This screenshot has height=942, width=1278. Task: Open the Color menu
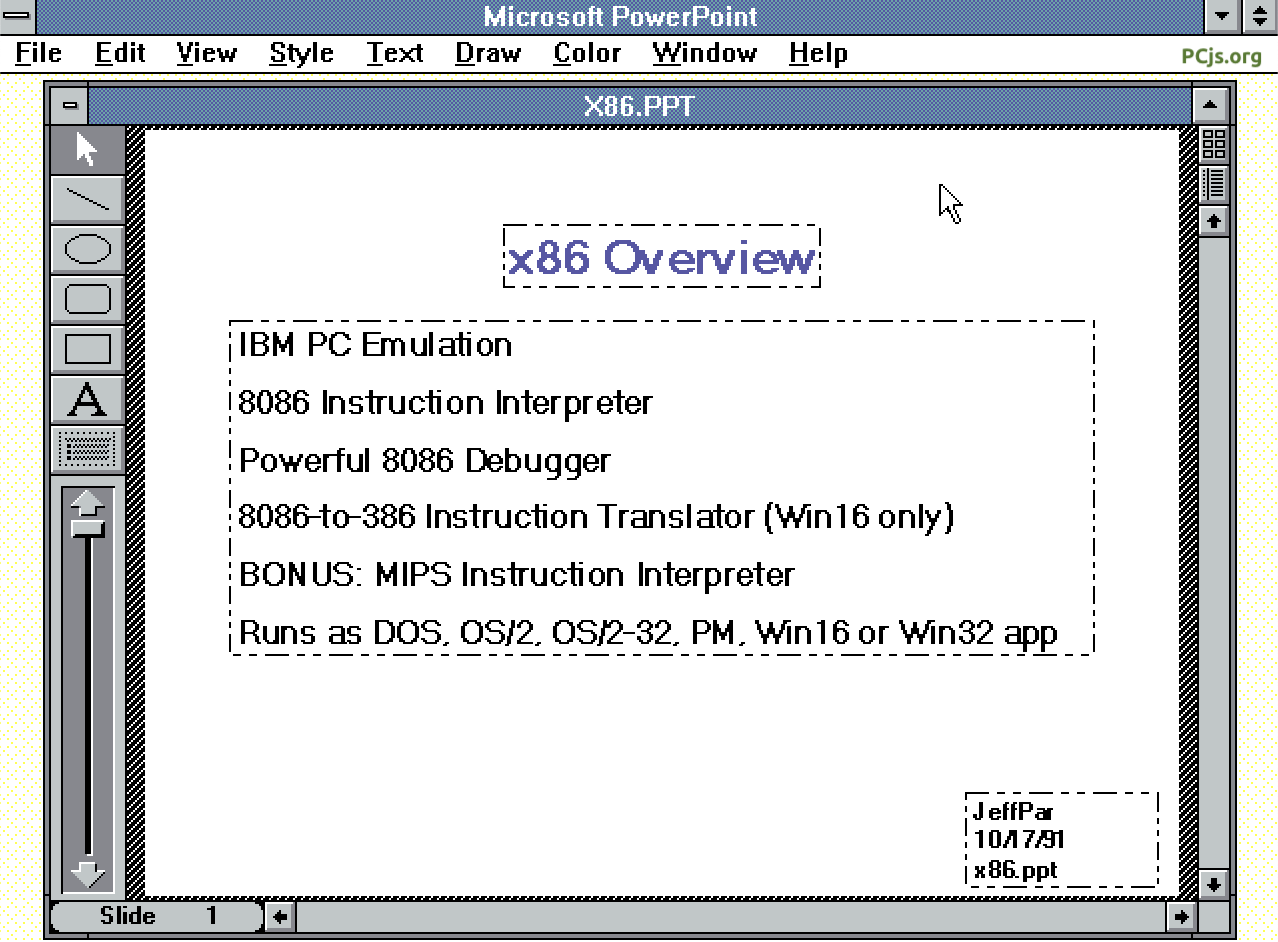(x=586, y=53)
